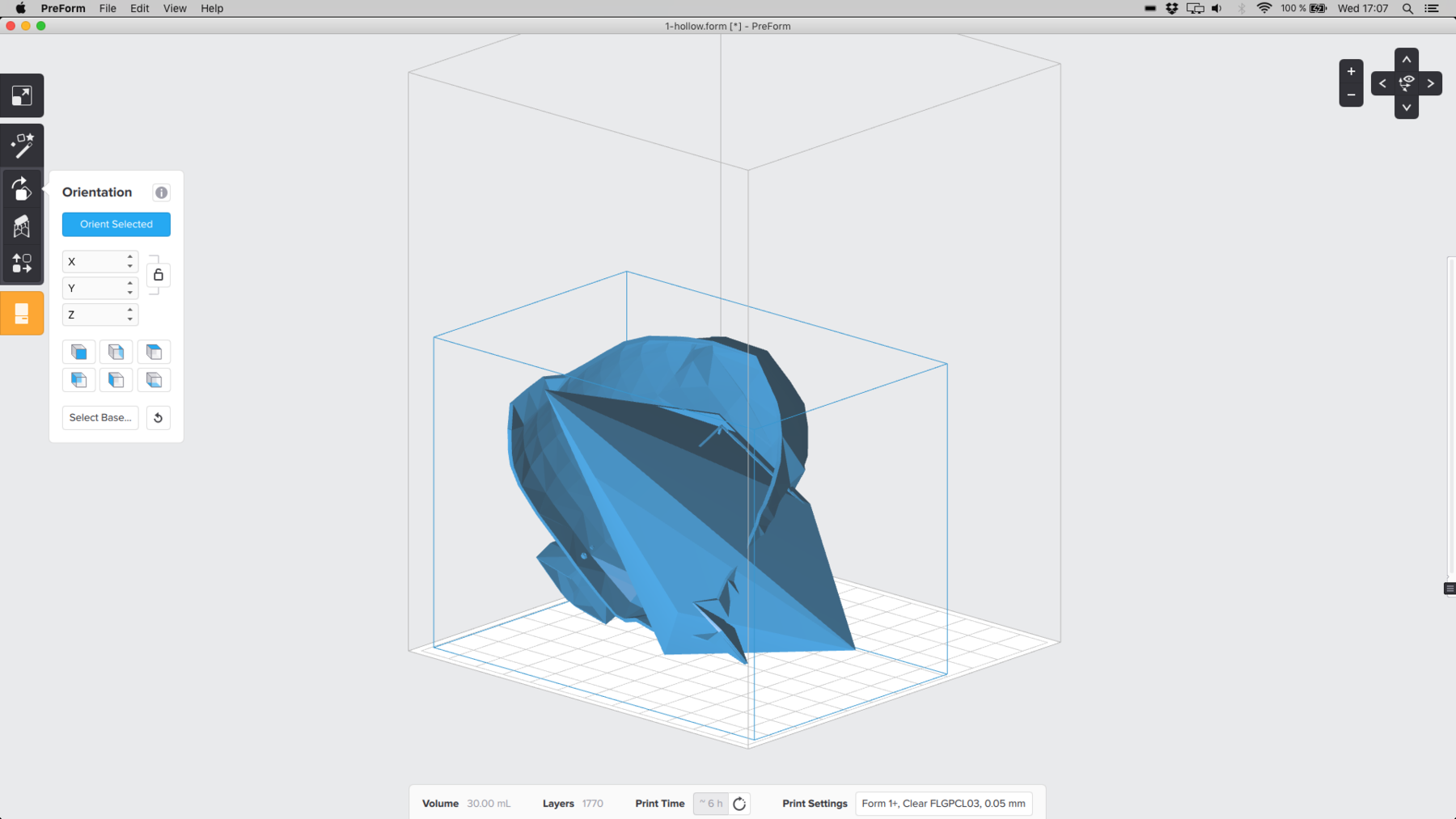Reset the view using the center eye icon
The height and width of the screenshot is (819, 1456).
(1407, 83)
